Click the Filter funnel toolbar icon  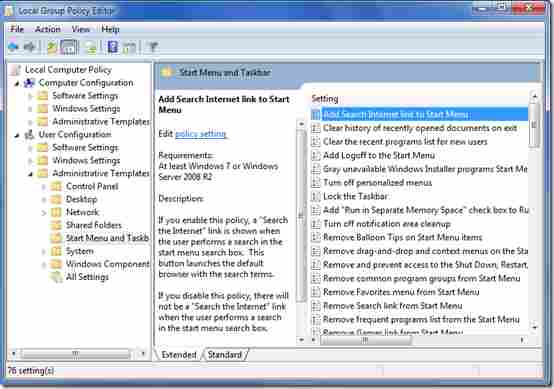153,47
